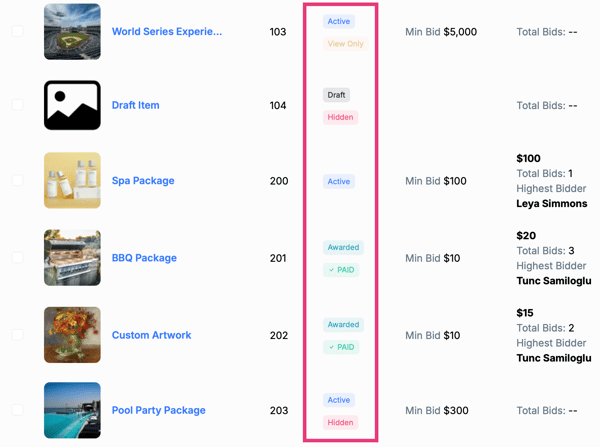Open the World Series Experience item link
The height and width of the screenshot is (447, 600).
167,32
